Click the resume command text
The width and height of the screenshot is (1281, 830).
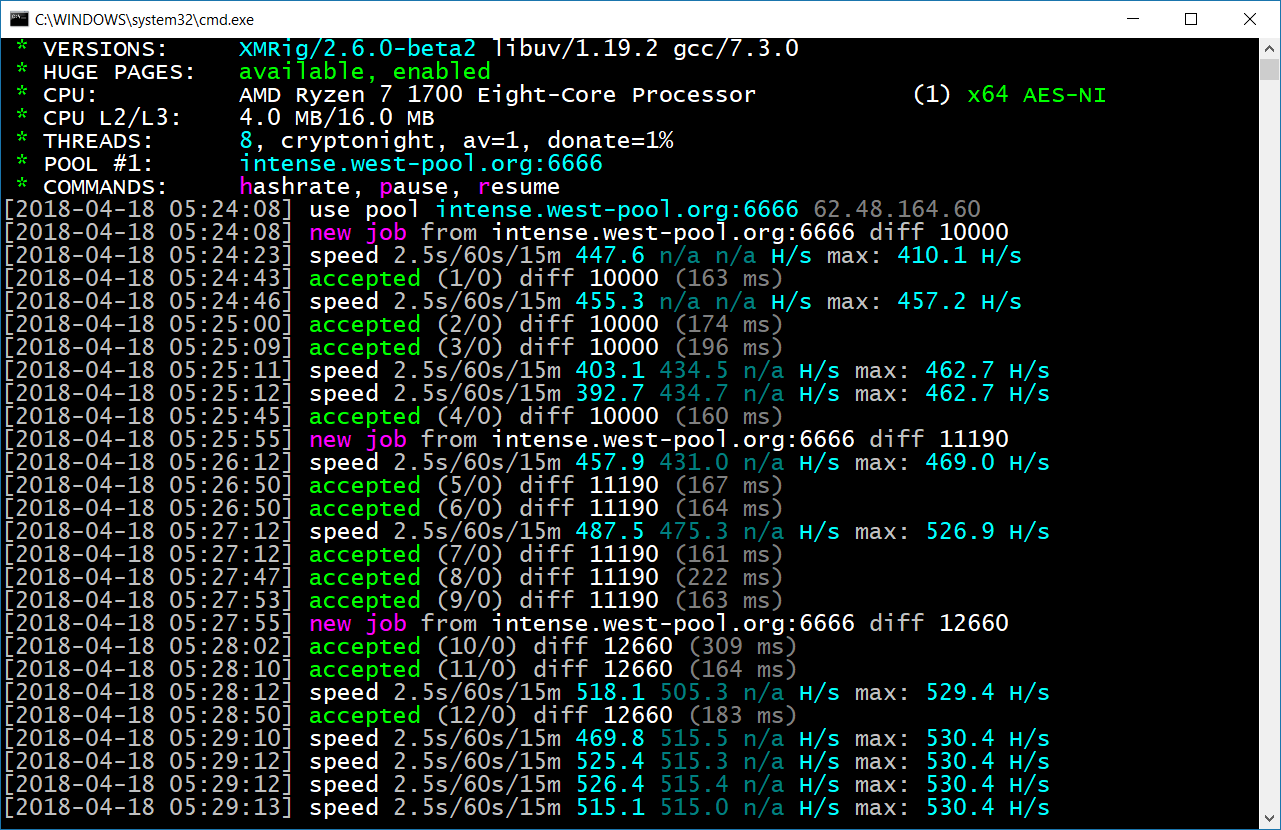[519, 186]
